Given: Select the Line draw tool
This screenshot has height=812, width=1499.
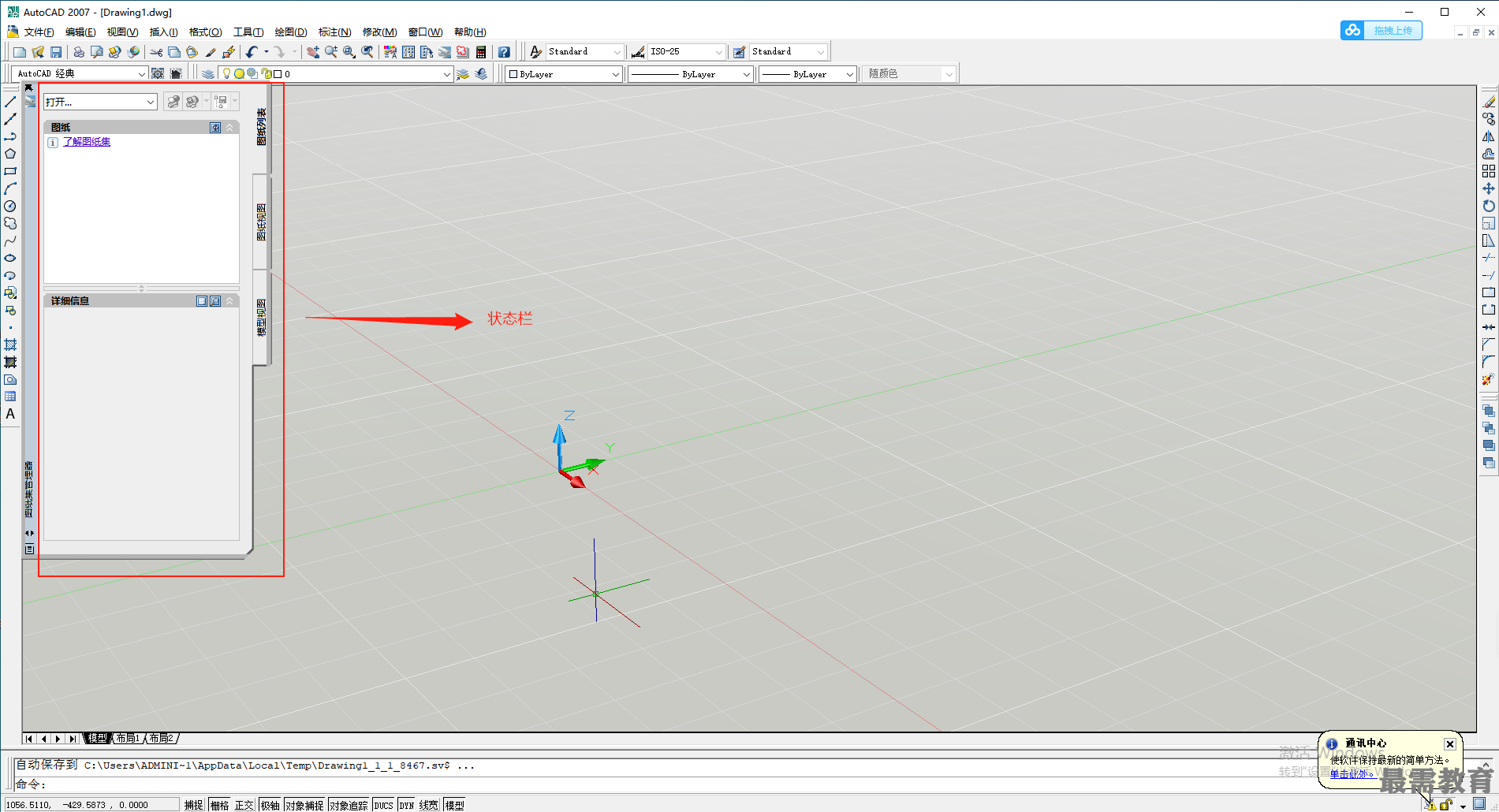Looking at the screenshot, I should 10,102.
